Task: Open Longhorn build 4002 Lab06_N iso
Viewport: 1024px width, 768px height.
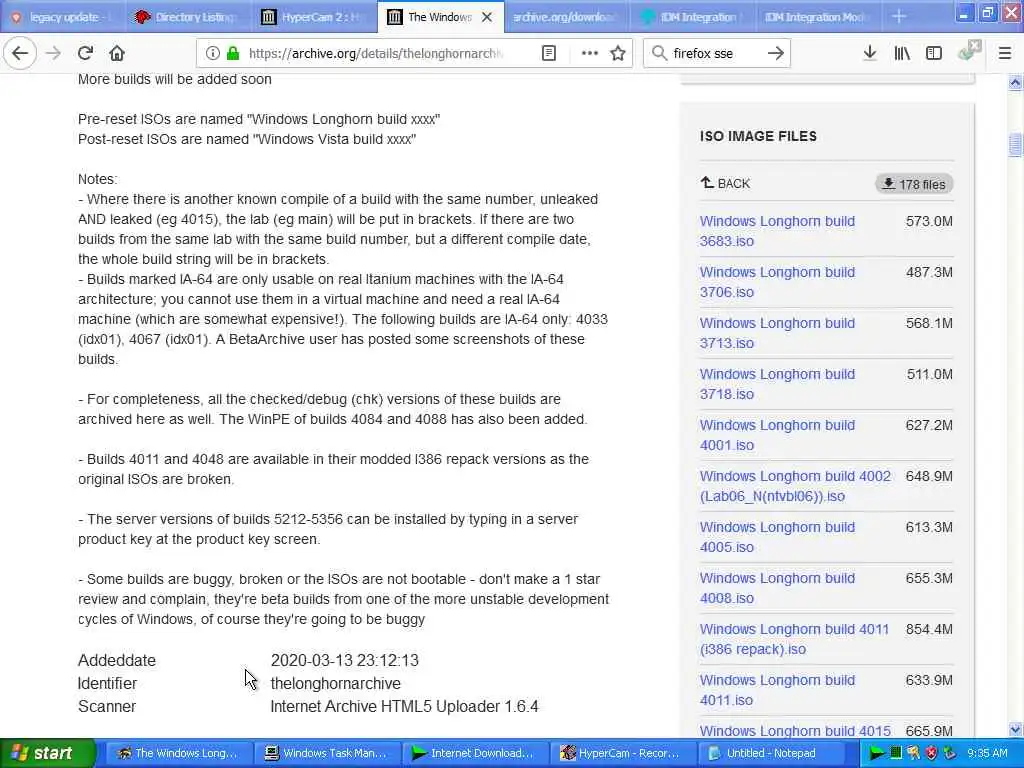Action: tap(795, 486)
